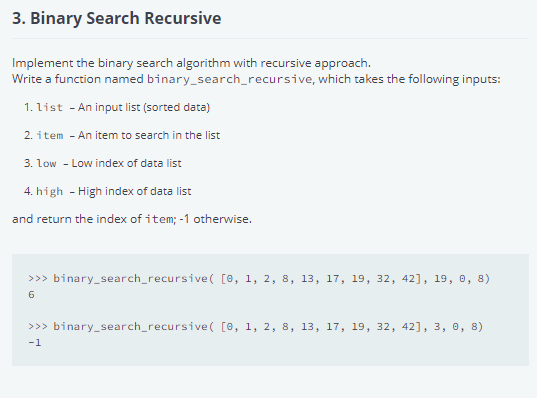Click the second '>>>' prompt in the code block
537x398 pixels.
38,327
